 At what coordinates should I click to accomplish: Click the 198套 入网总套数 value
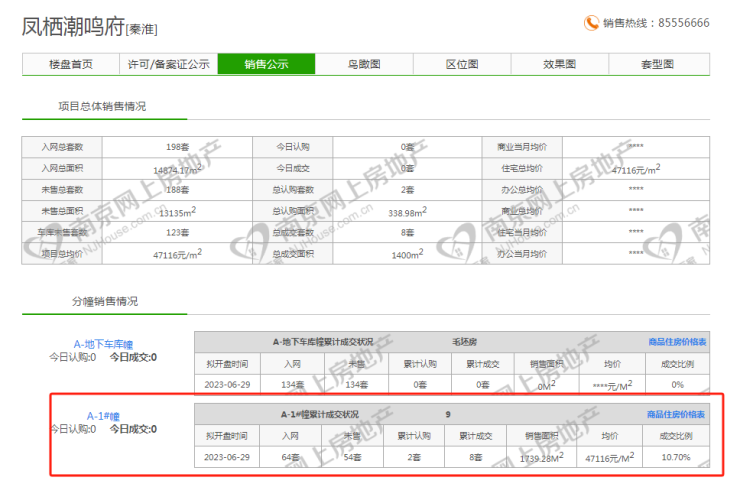[177, 147]
